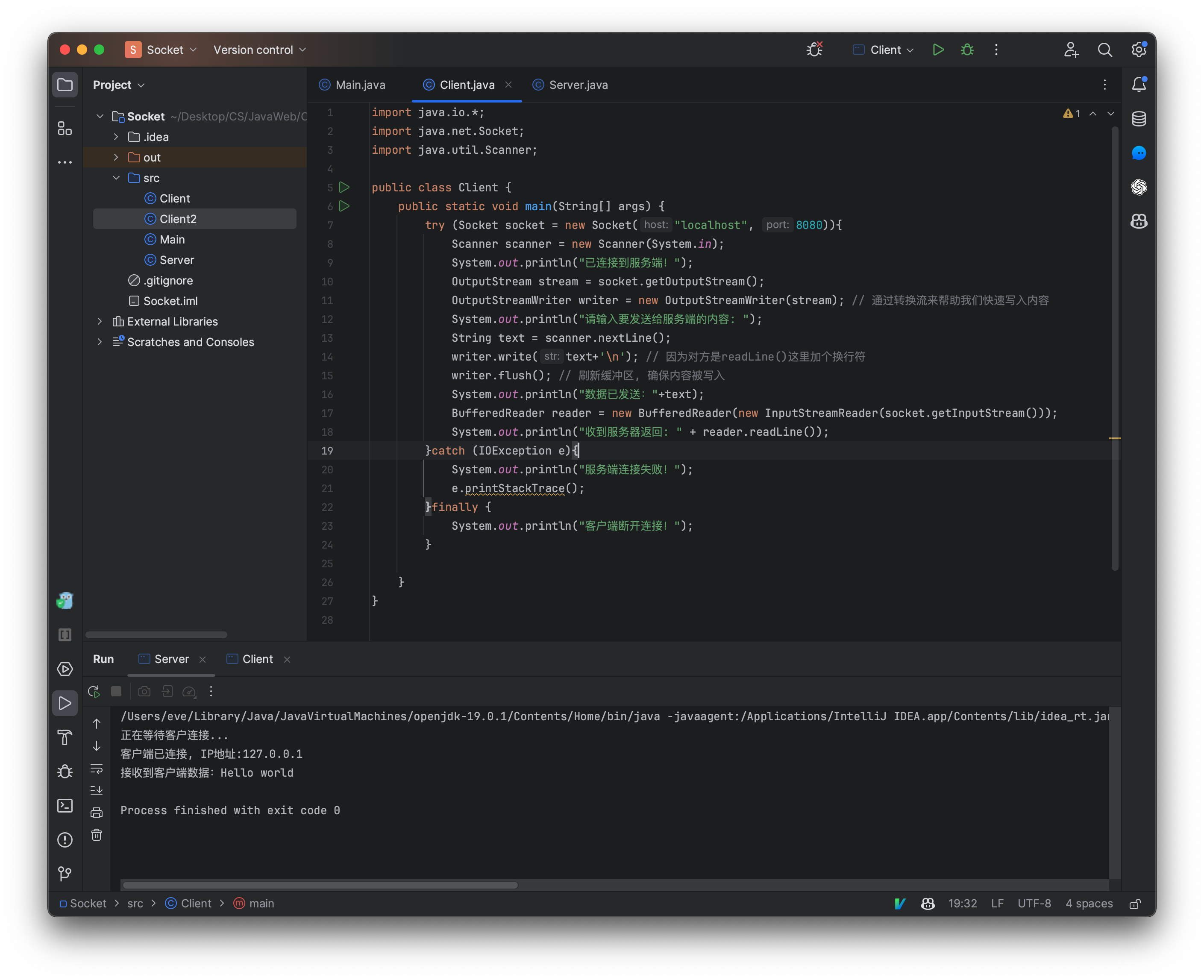The image size is (1204, 980).
Task: Open Notifications with the bell icon
Action: click(x=1139, y=85)
